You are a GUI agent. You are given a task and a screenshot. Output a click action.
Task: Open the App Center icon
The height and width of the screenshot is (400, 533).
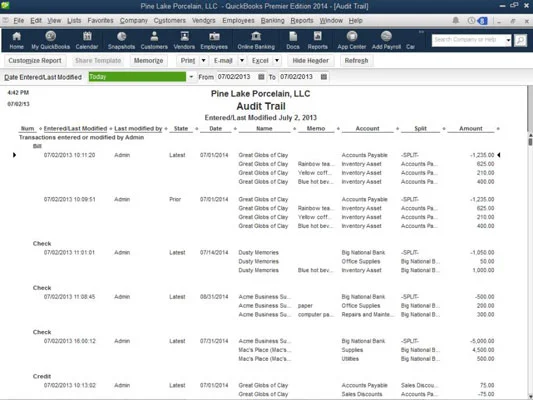[x=352, y=40]
